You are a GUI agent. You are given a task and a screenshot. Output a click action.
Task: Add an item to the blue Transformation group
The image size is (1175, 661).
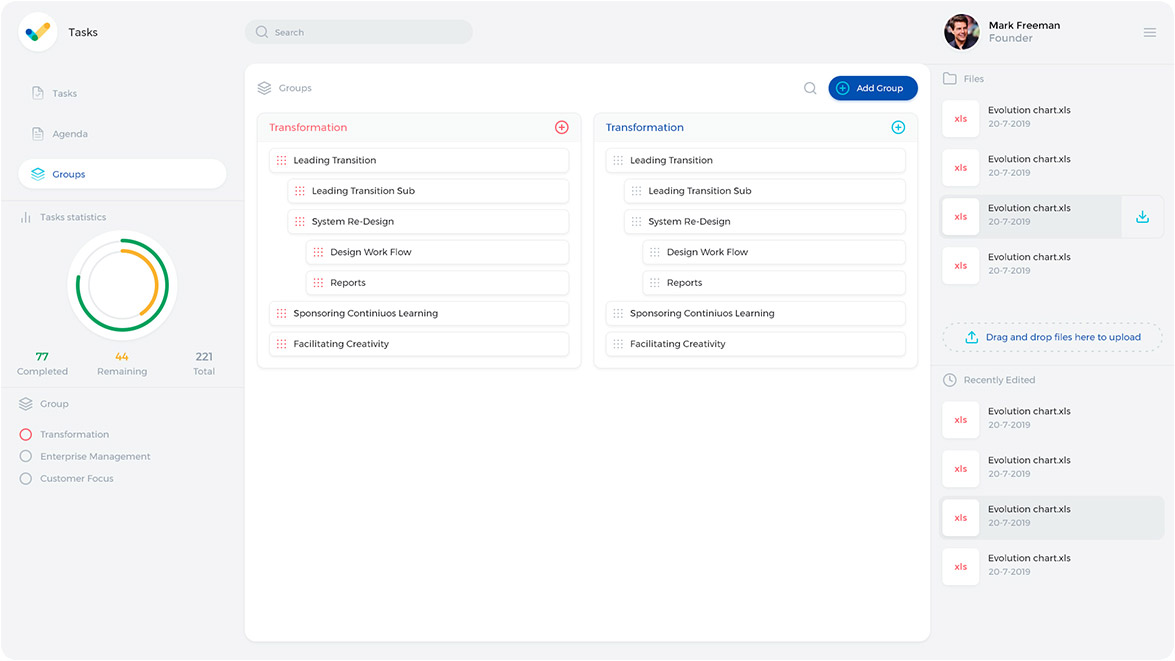coord(898,127)
